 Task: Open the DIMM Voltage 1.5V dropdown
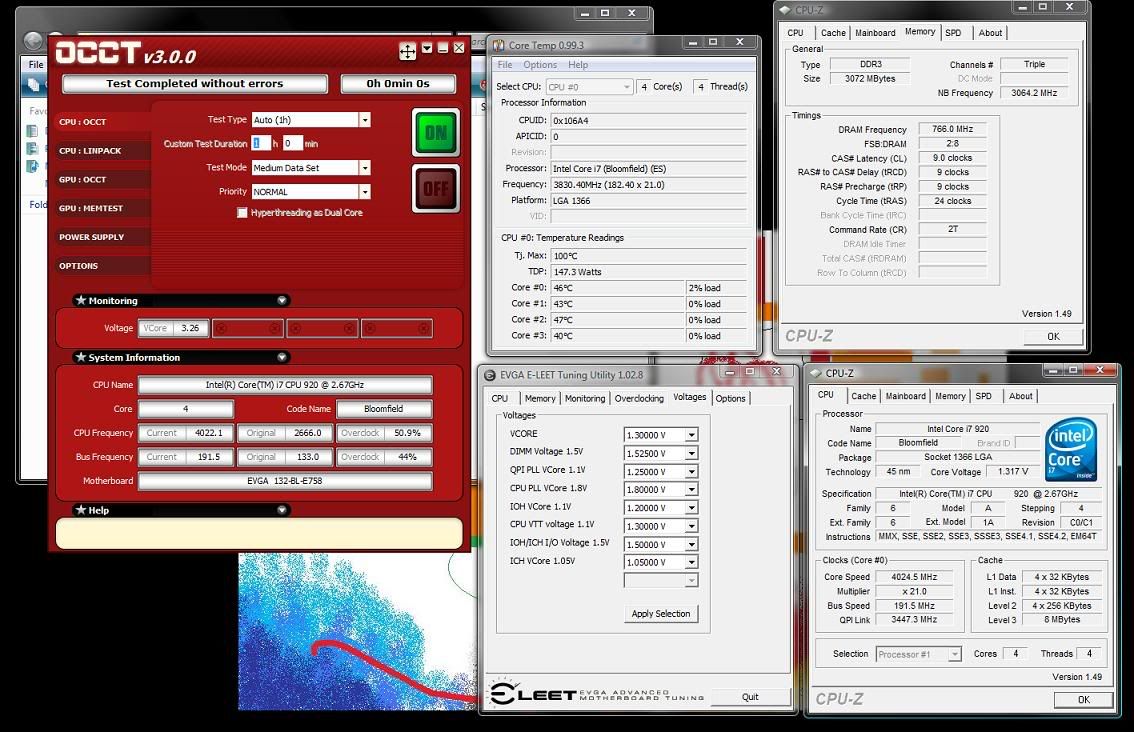tap(691, 454)
